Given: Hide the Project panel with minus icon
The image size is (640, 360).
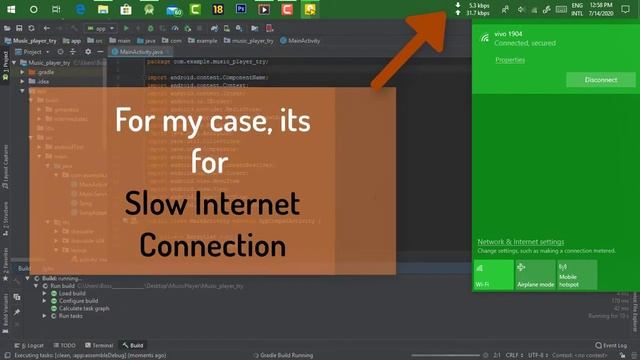Looking at the screenshot, I should [x=100, y=52].
